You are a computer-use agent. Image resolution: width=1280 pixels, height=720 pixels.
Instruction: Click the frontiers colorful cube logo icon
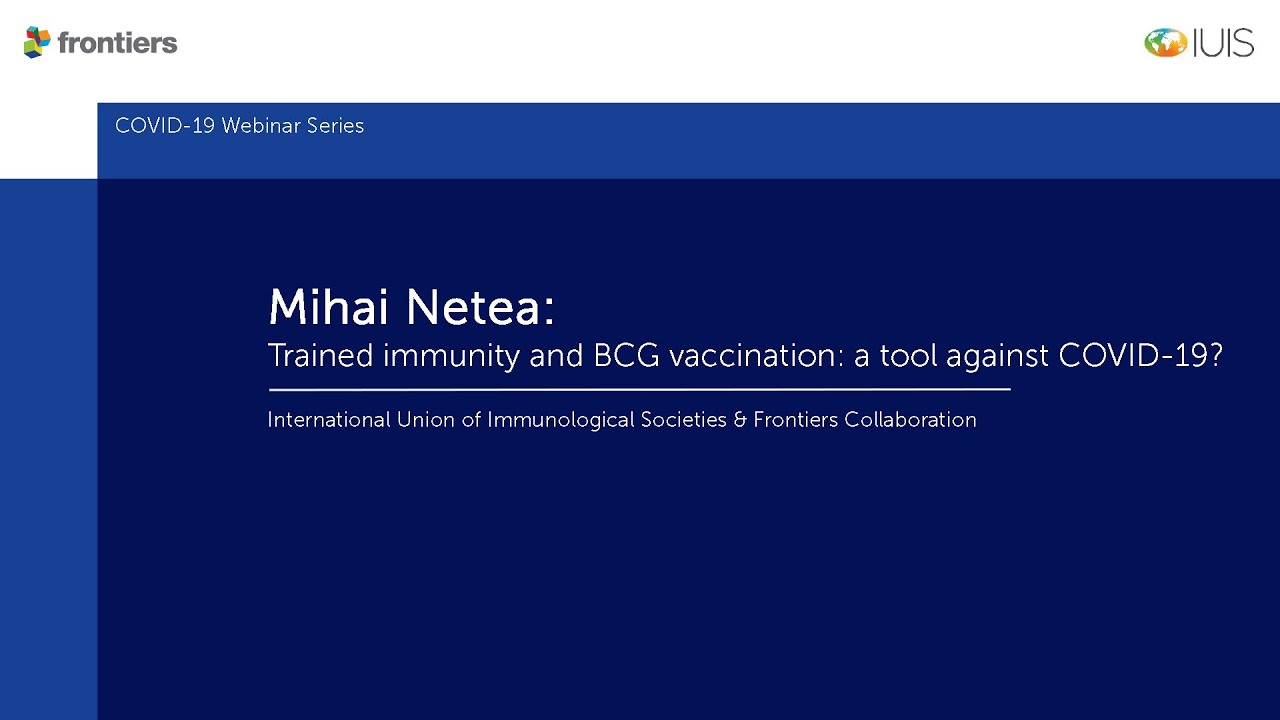[x=37, y=42]
